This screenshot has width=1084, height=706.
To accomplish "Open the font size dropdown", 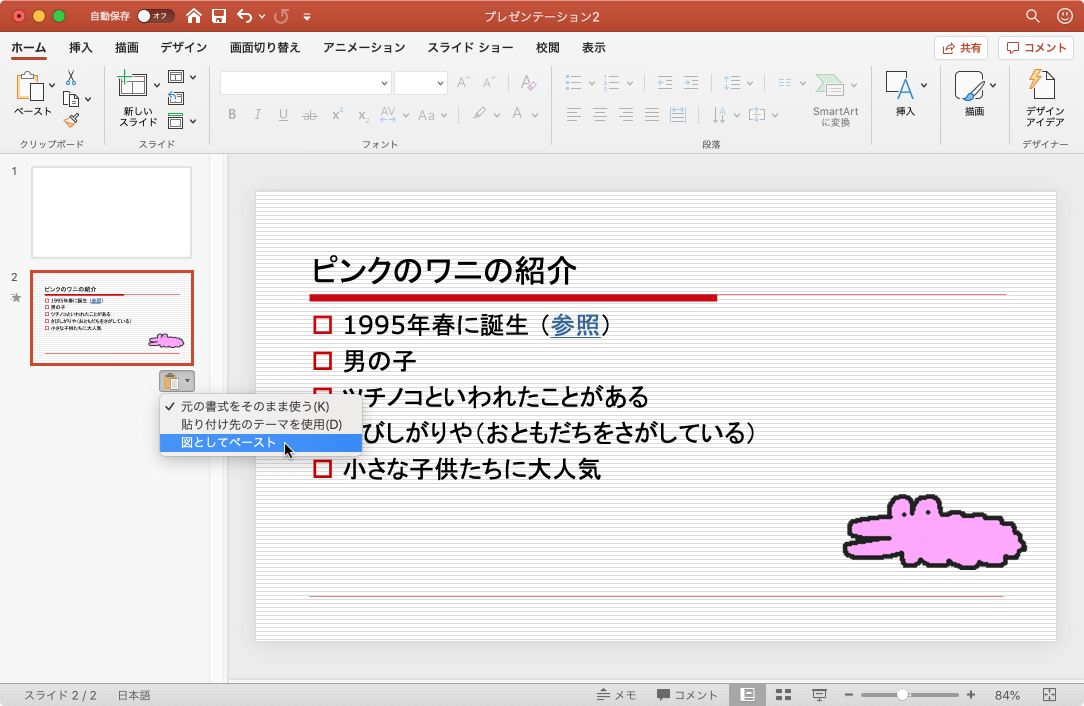I will tap(420, 83).
